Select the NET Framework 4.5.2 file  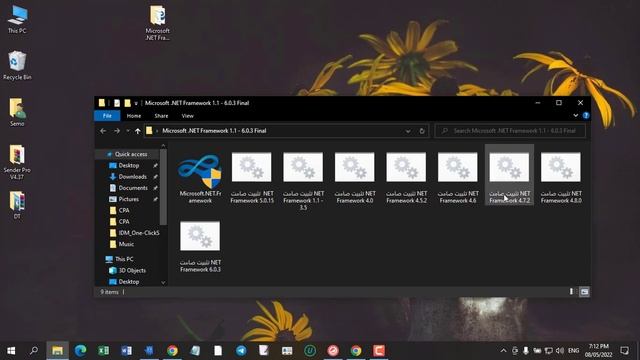pos(406,178)
